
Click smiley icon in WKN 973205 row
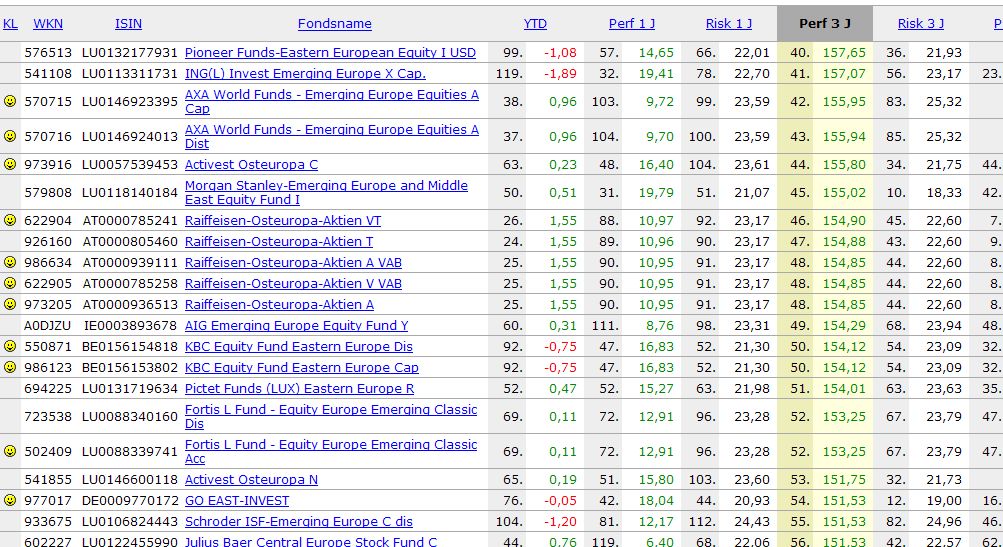[x=10, y=304]
